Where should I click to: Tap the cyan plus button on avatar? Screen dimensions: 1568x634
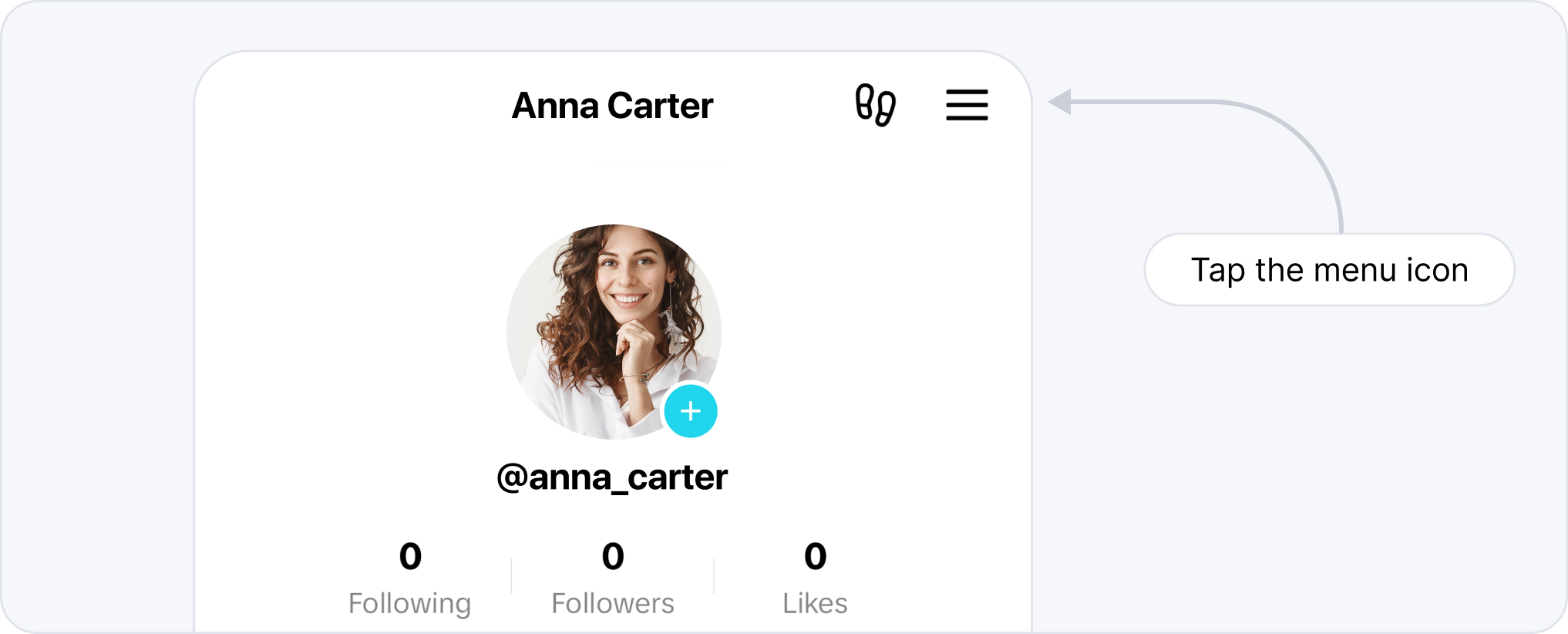pos(691,411)
